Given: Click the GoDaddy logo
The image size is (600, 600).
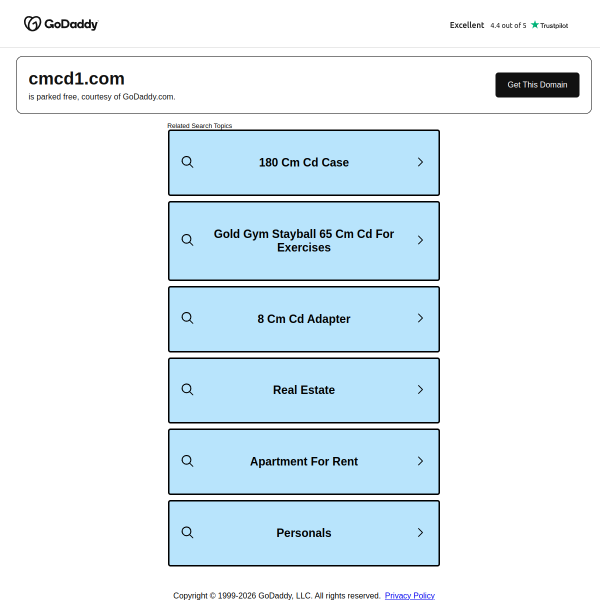Looking at the screenshot, I should pyautogui.click(x=61, y=24).
